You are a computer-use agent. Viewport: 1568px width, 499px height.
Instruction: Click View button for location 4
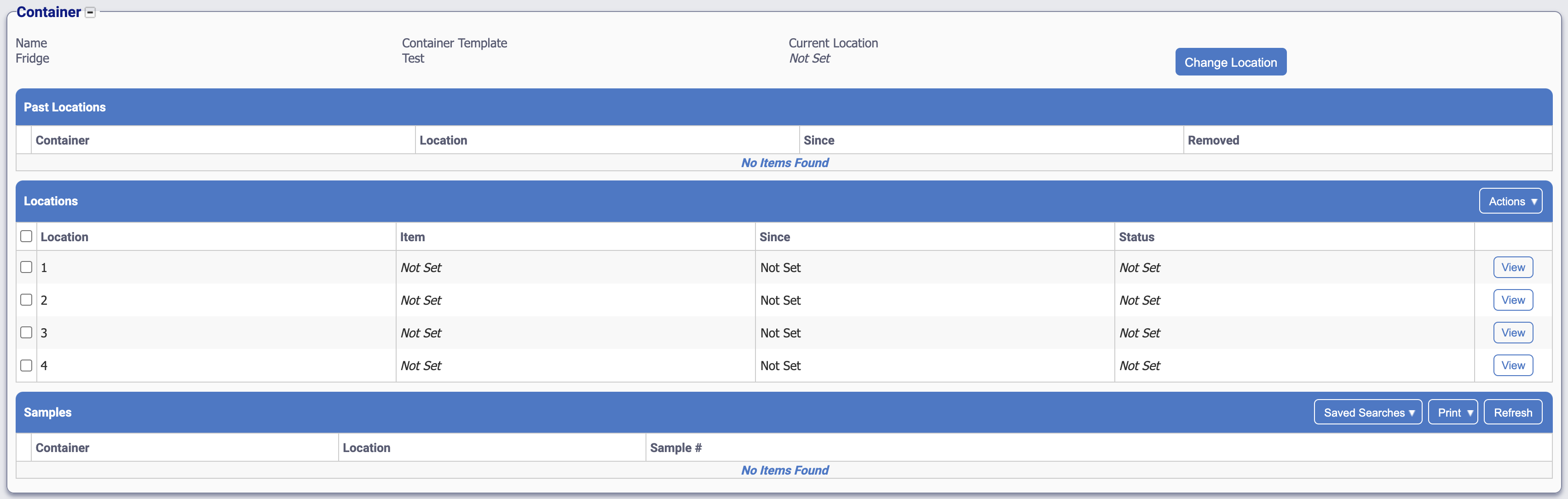pos(1513,366)
